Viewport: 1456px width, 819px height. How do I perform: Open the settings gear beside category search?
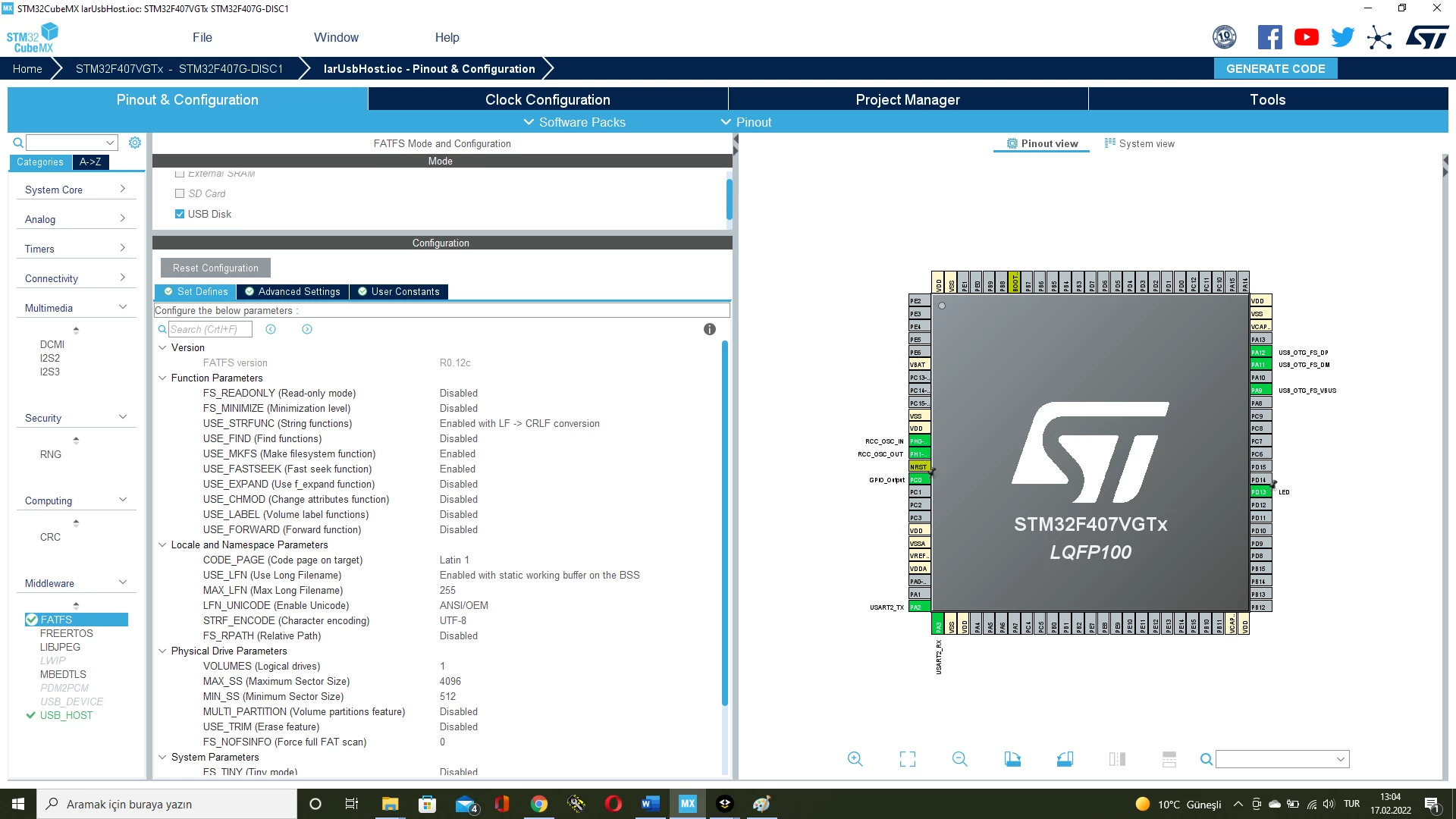(135, 143)
